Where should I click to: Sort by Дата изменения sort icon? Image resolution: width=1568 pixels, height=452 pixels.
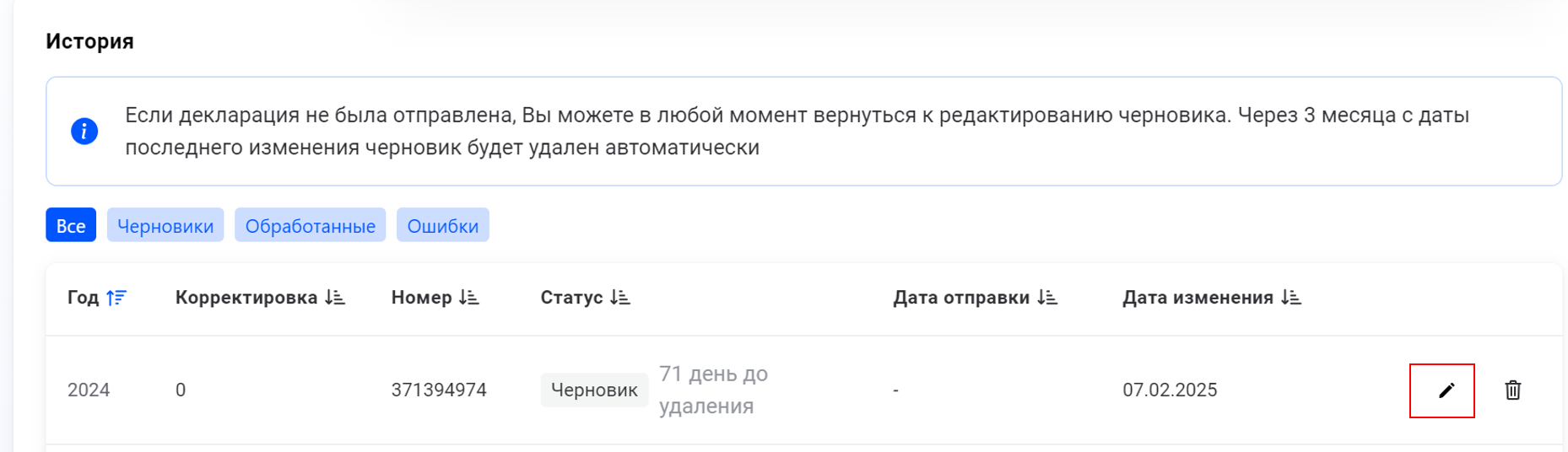coord(1291,298)
